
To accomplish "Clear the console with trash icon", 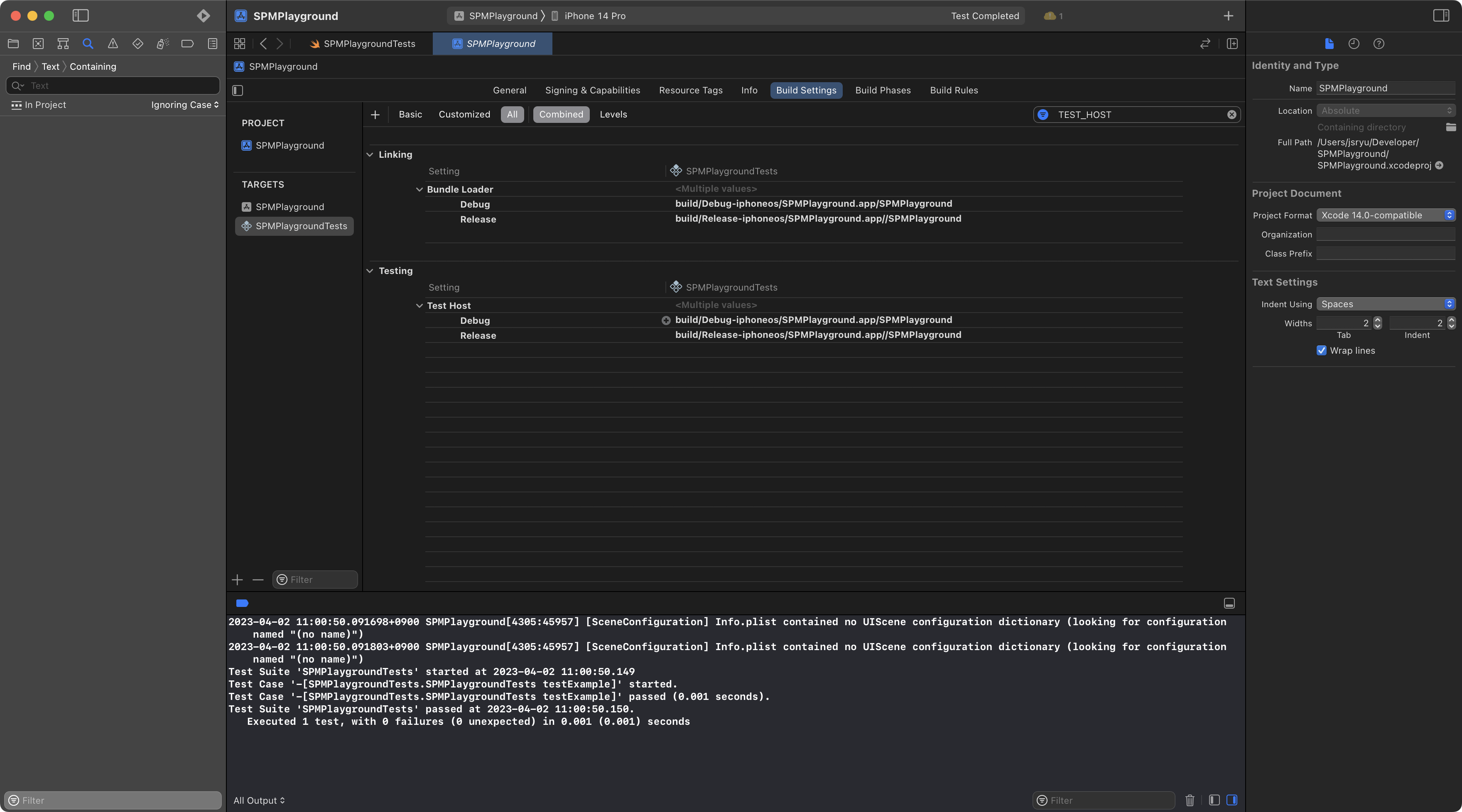I will click(1190, 800).
